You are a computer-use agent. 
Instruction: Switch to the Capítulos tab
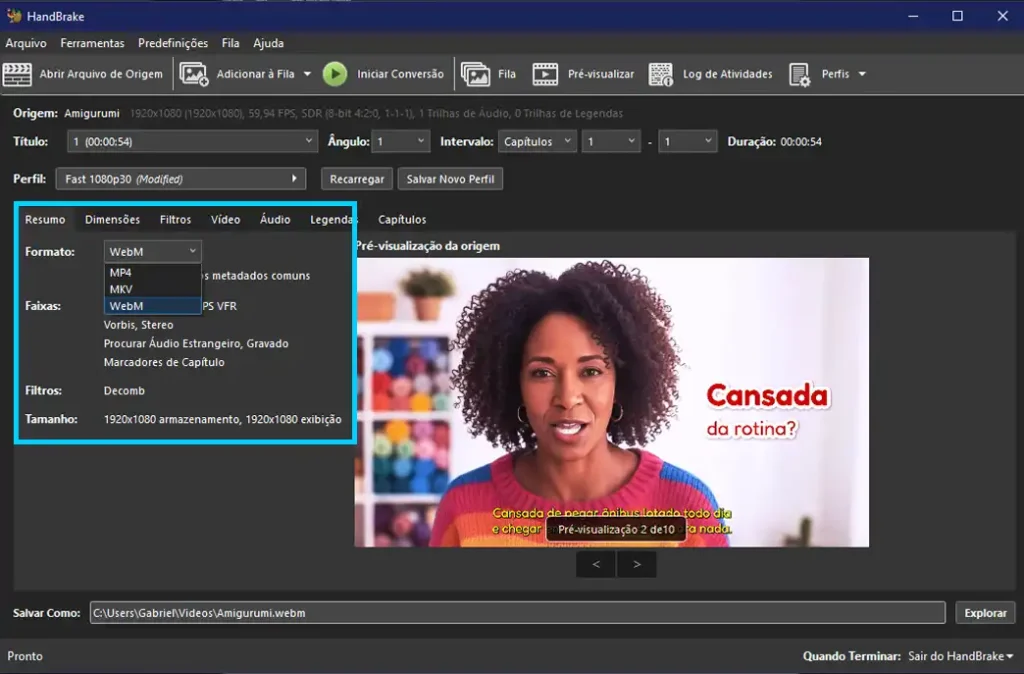(402, 219)
